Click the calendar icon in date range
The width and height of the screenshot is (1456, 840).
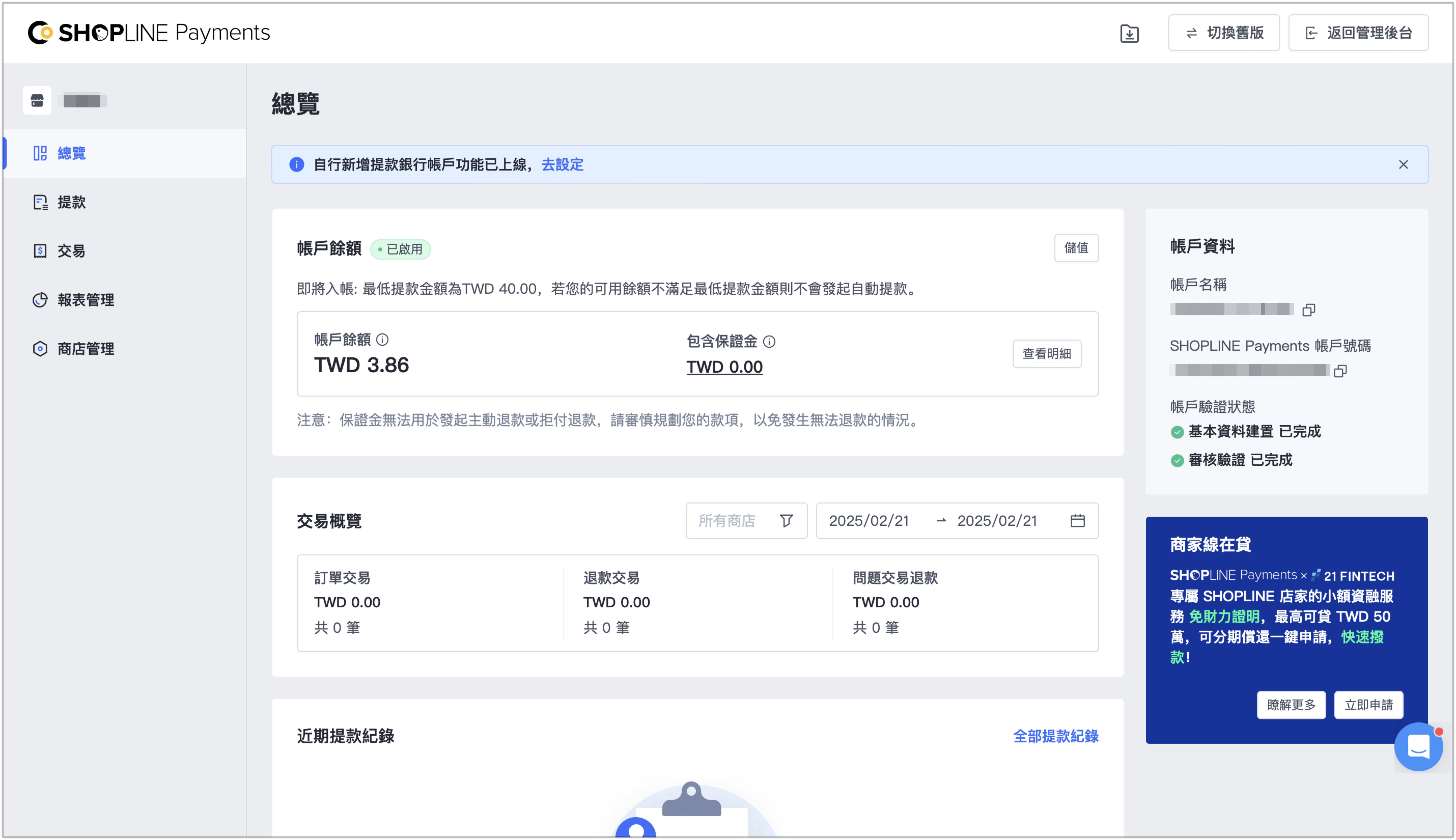[x=1077, y=521]
